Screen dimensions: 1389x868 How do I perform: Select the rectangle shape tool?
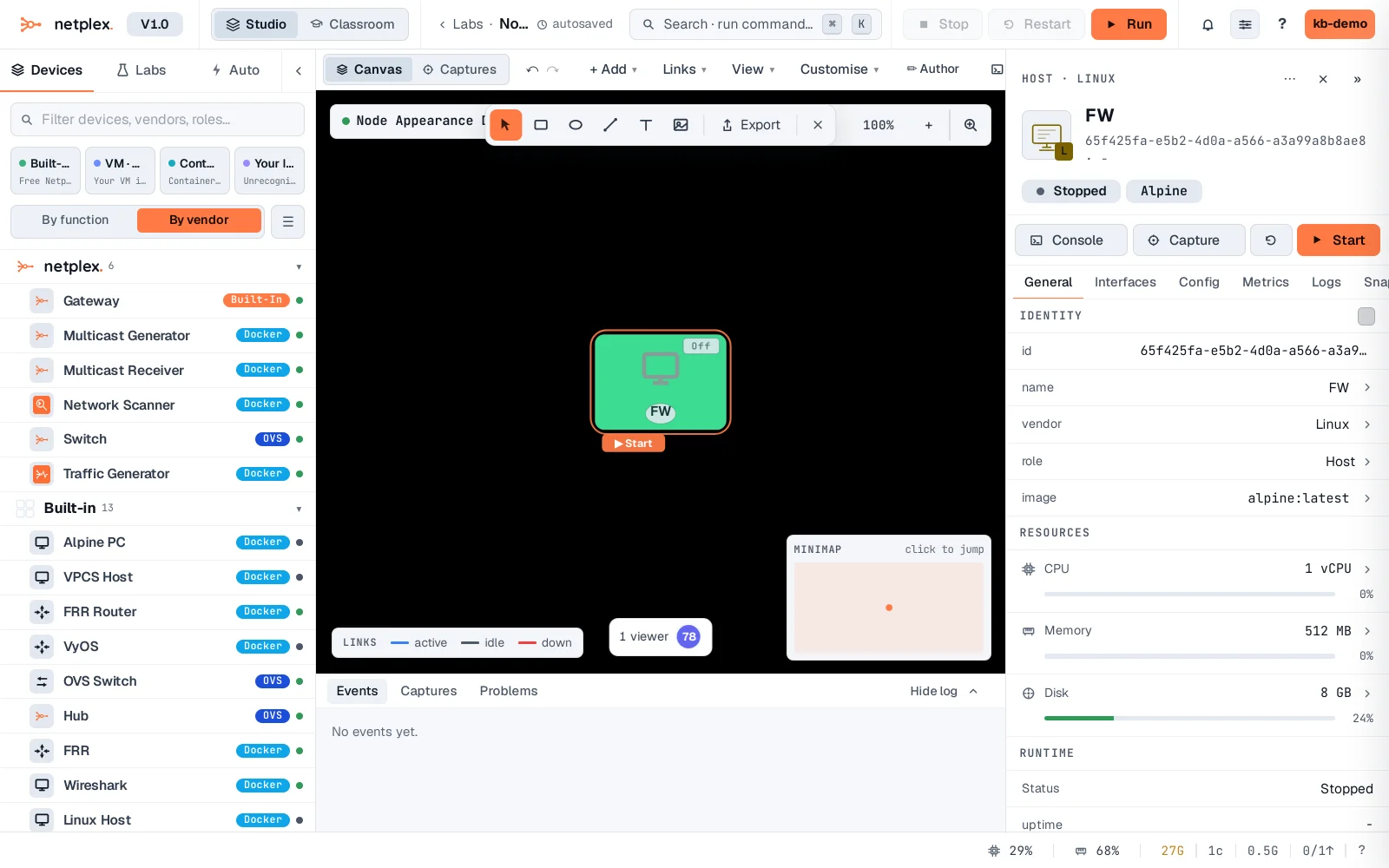click(541, 125)
